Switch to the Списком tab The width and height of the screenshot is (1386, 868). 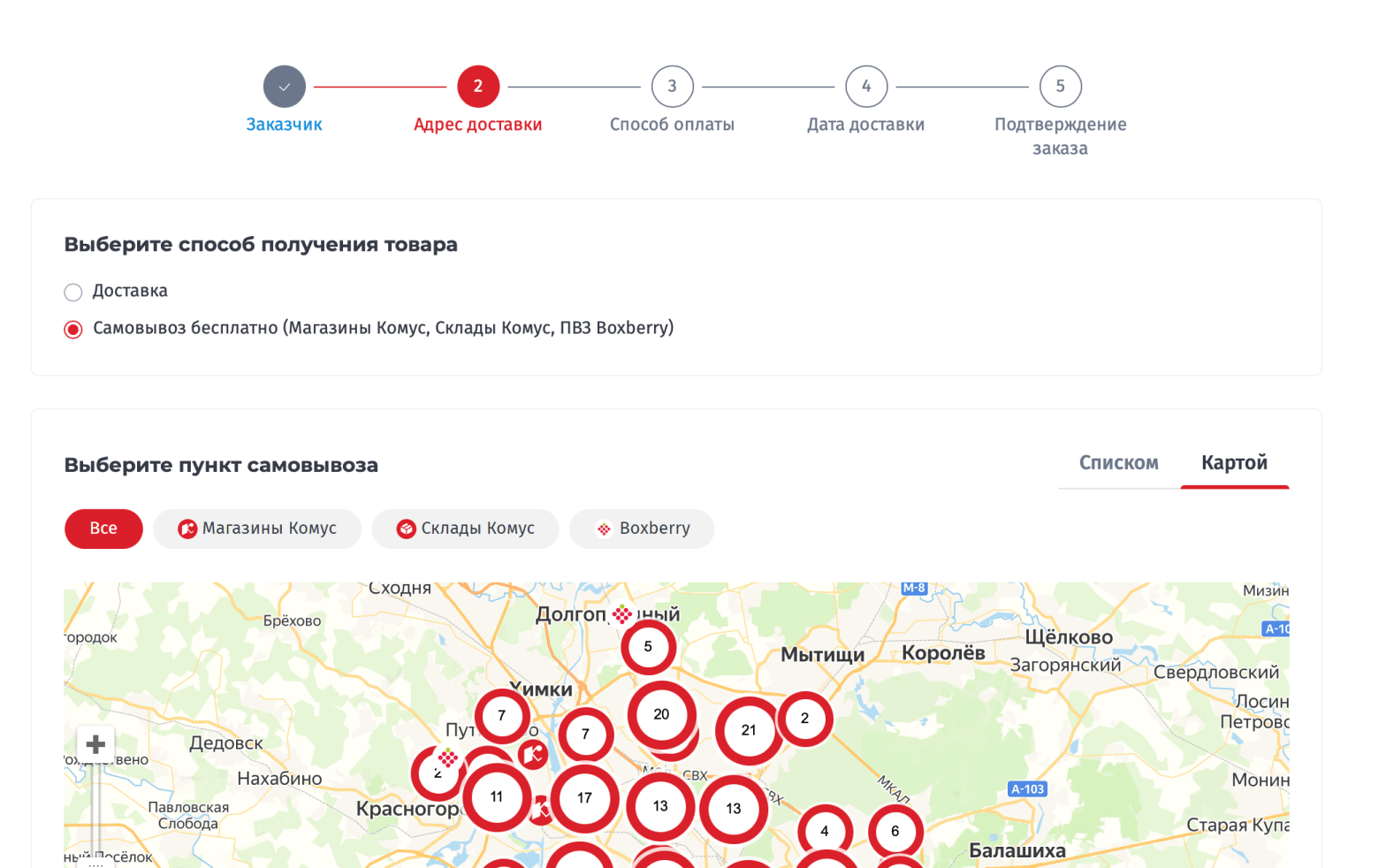point(1119,463)
